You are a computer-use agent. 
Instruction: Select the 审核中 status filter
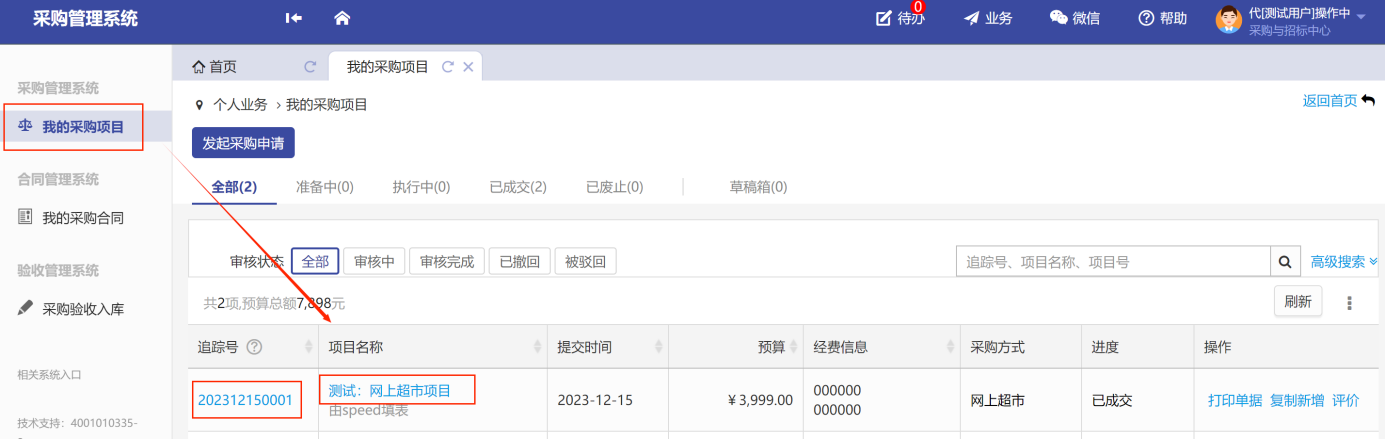(x=375, y=262)
